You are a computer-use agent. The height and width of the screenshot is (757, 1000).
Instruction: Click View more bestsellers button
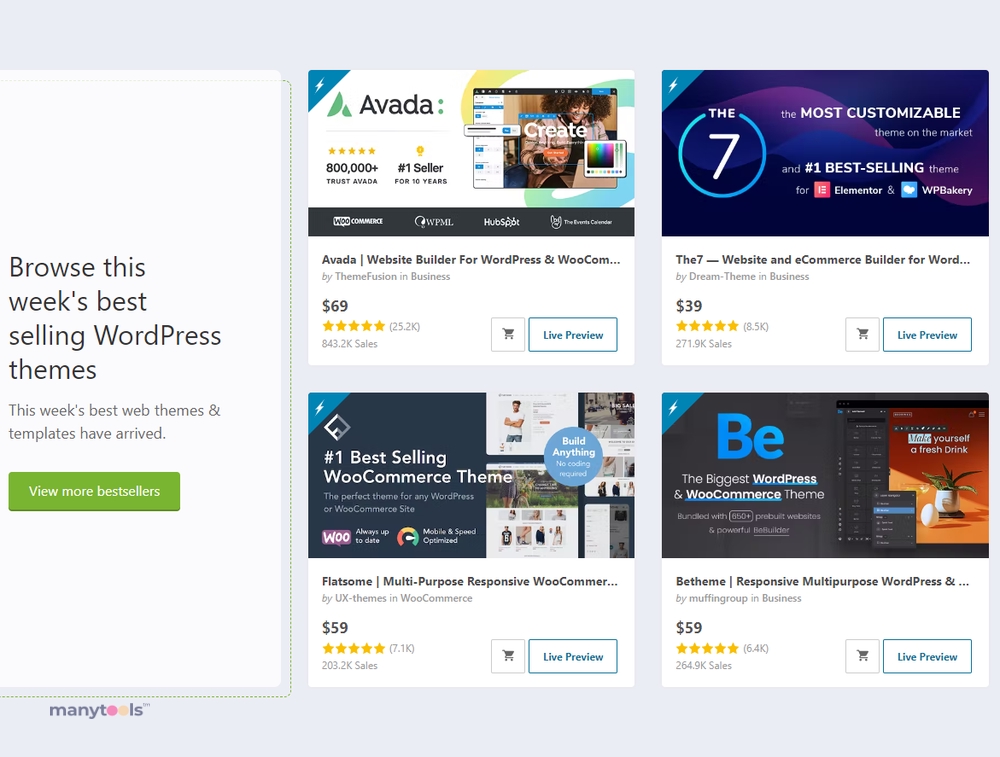click(x=94, y=491)
